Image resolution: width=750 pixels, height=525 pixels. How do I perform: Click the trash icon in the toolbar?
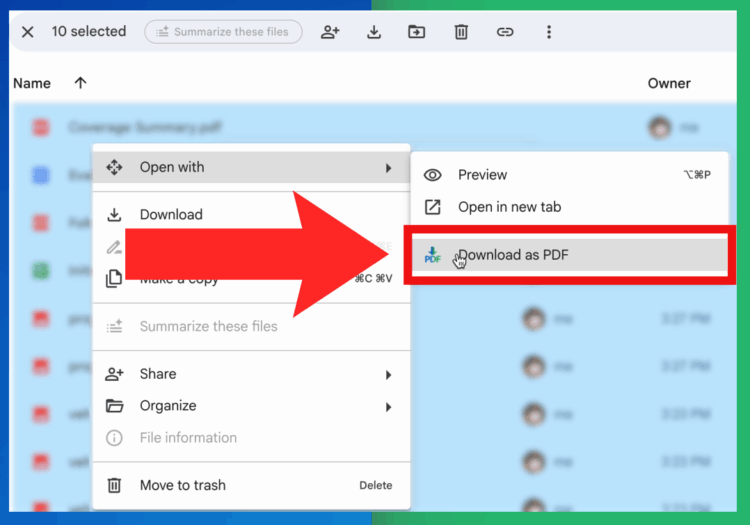[x=461, y=32]
